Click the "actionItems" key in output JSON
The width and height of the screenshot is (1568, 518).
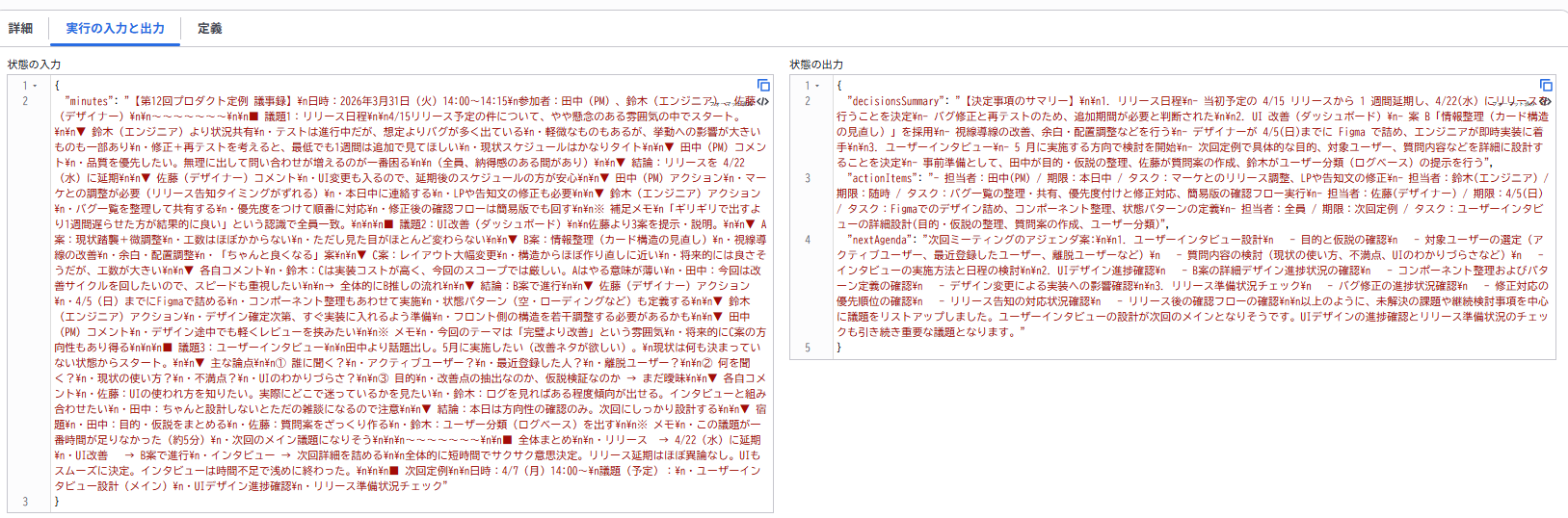(x=882, y=178)
